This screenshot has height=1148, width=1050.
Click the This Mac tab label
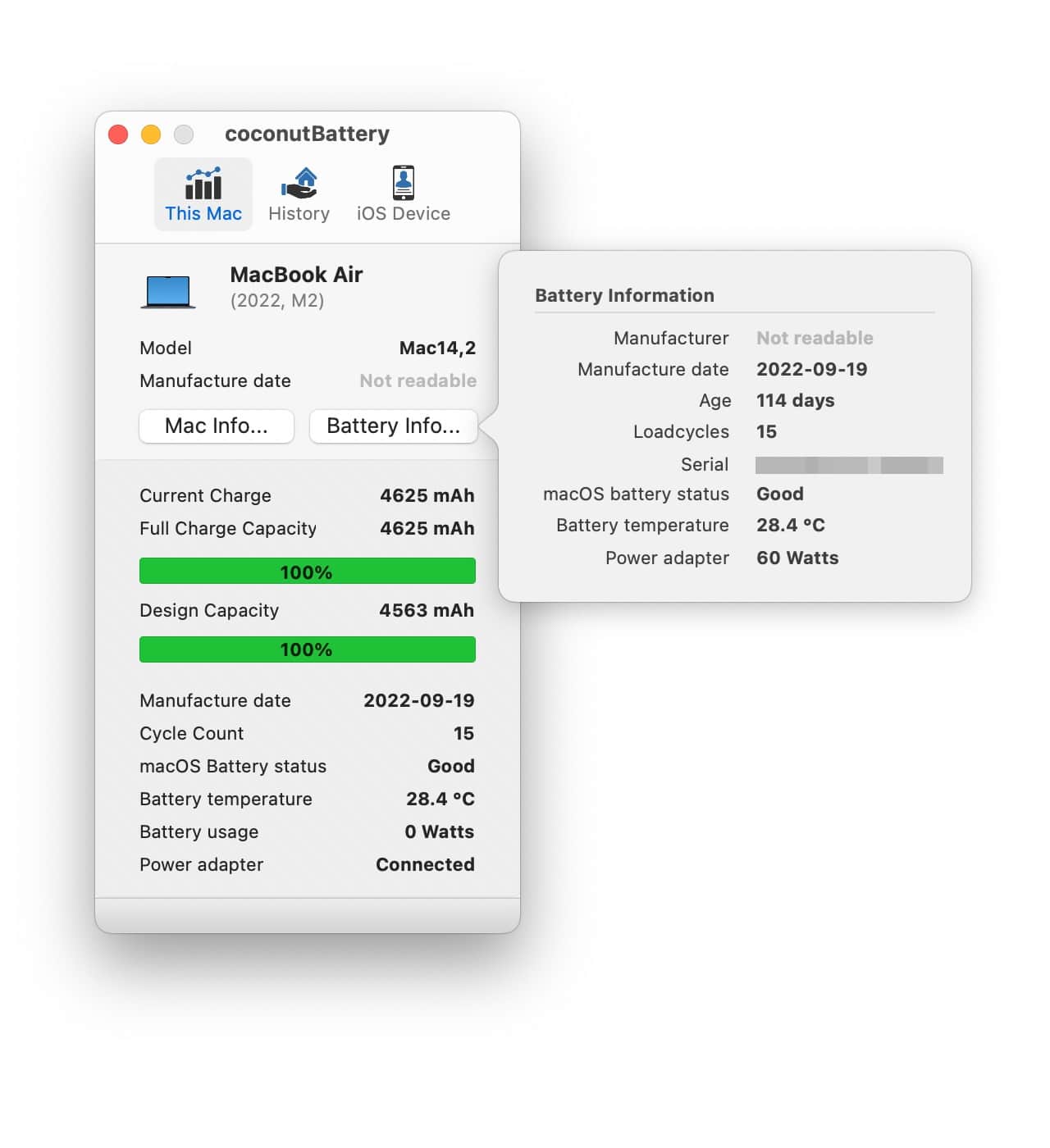click(203, 213)
